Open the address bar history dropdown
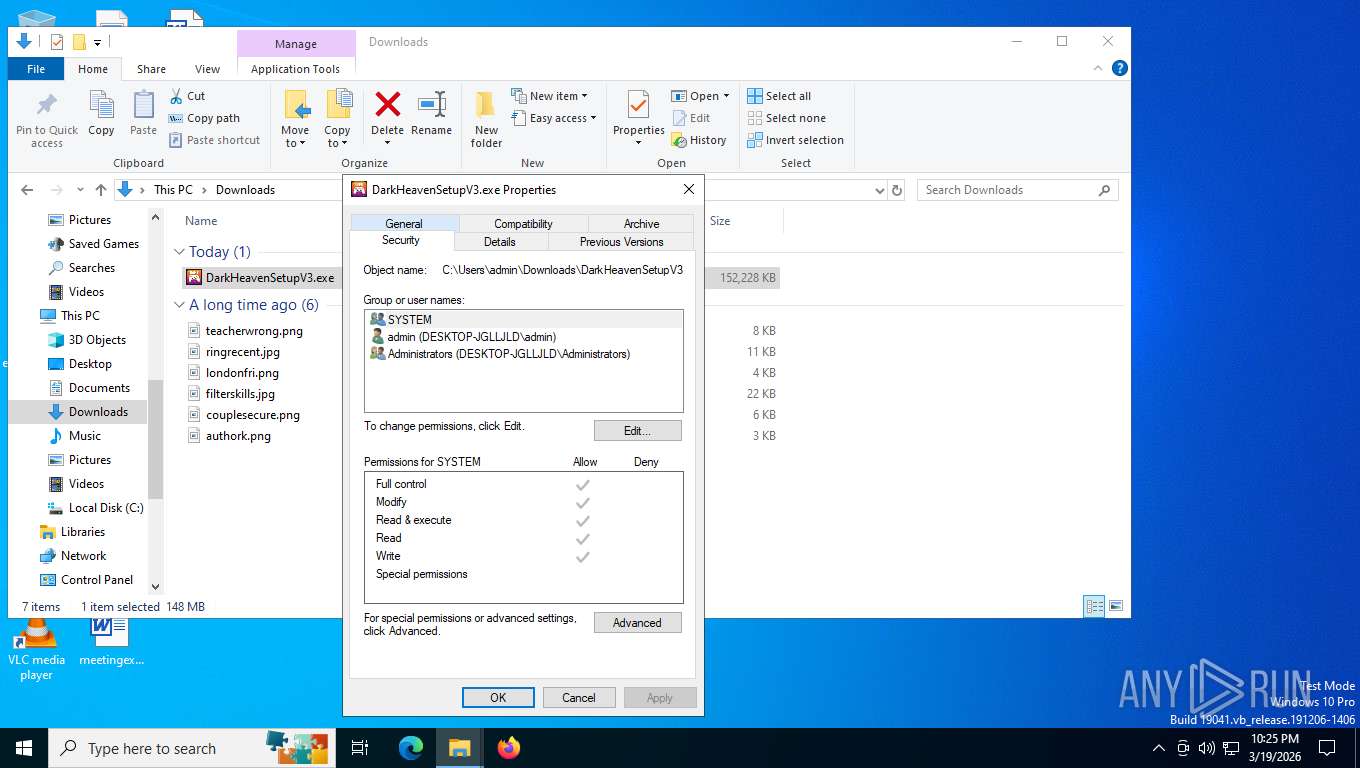This screenshot has height=768, width=1360. pos(880,190)
